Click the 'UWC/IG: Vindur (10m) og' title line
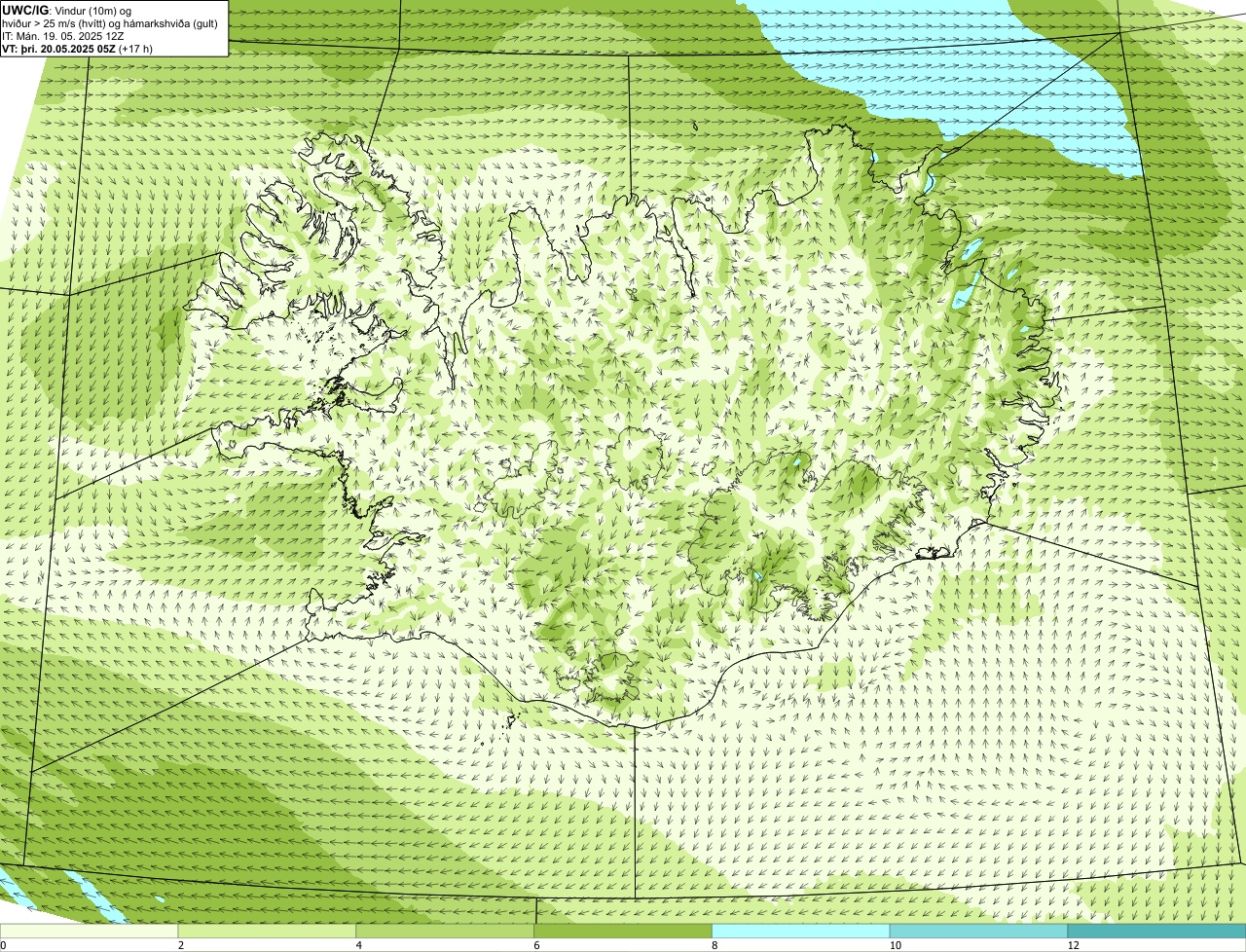1246x952 pixels. (67, 10)
